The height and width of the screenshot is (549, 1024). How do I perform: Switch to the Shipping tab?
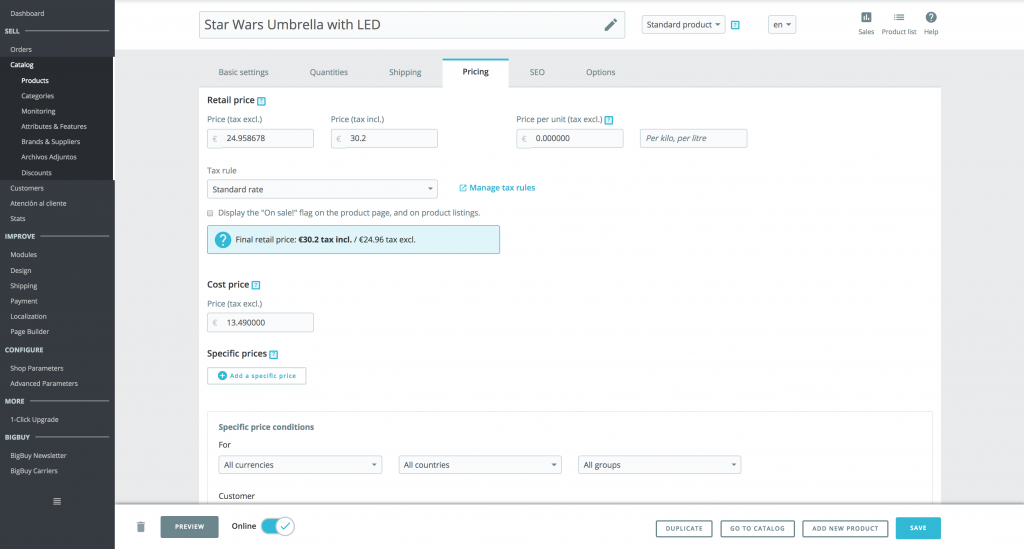tap(405, 72)
